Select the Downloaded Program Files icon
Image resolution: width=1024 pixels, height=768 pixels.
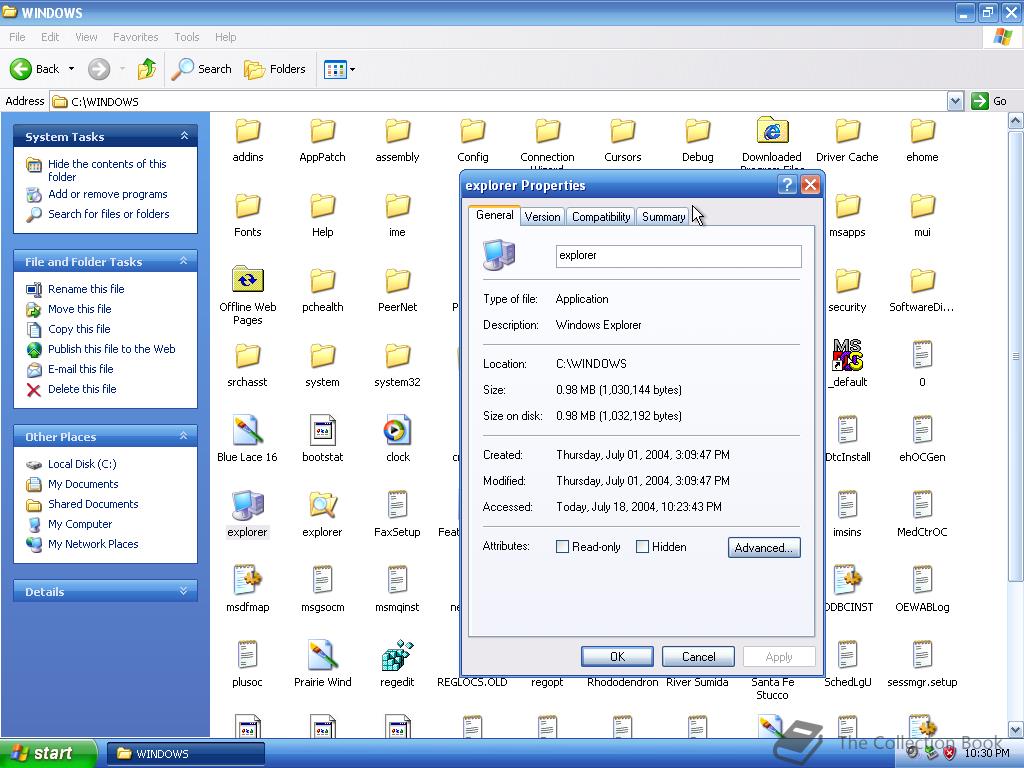coord(773,130)
